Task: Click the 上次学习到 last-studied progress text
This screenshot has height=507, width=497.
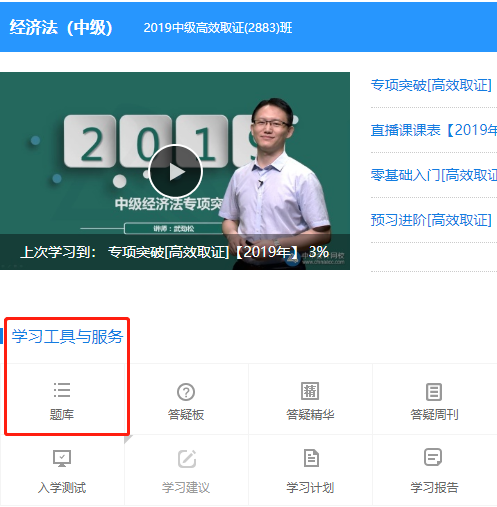Action: (x=174, y=252)
